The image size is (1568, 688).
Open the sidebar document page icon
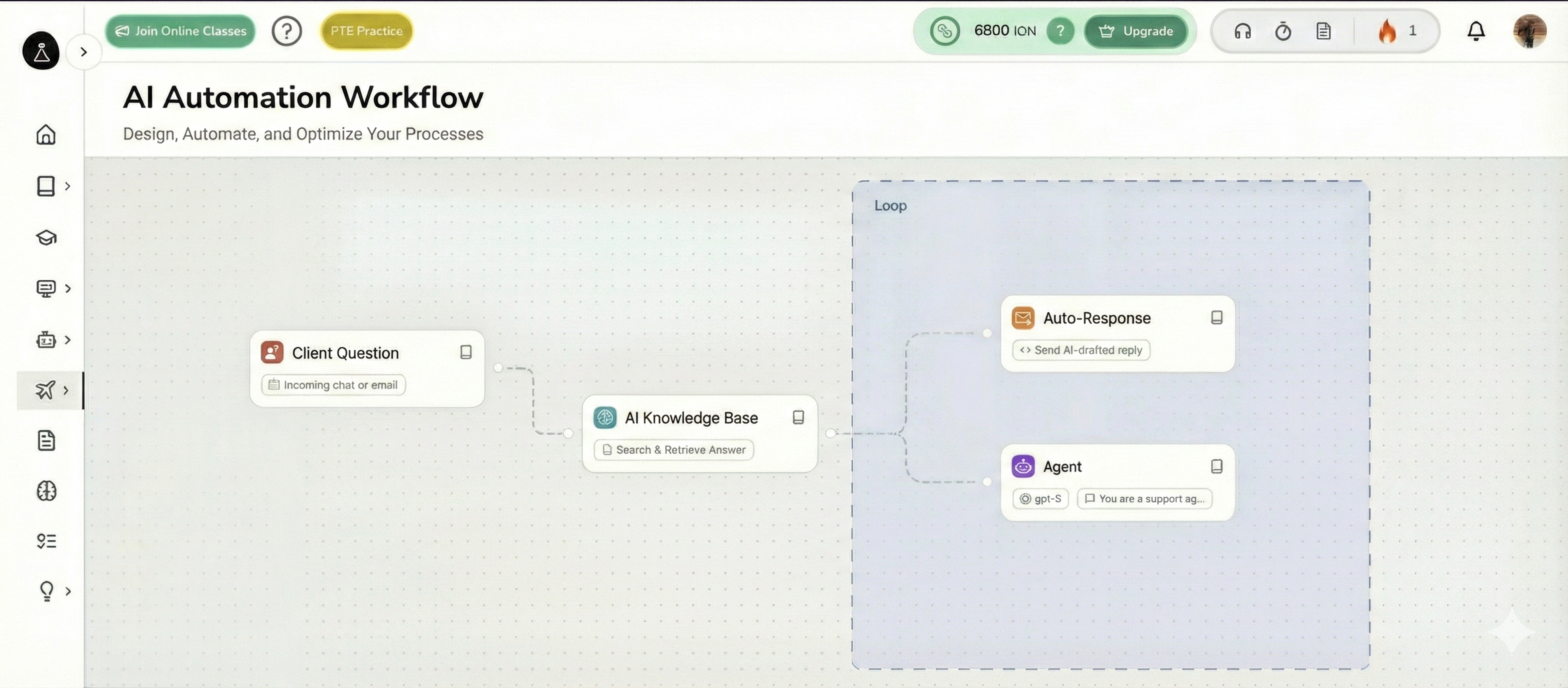point(46,440)
